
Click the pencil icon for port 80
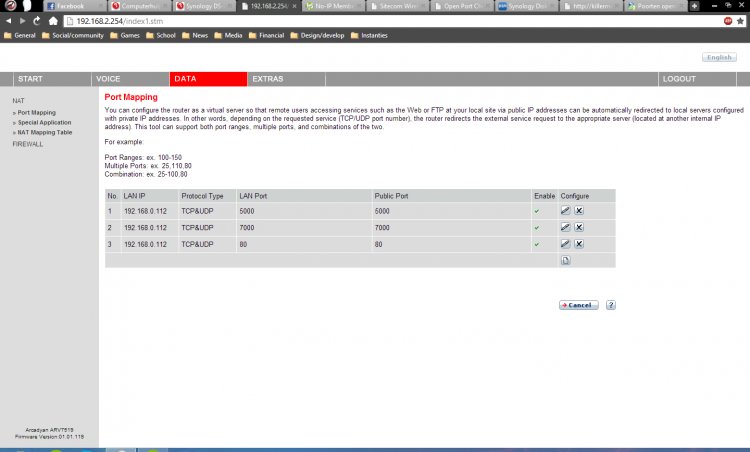click(566, 243)
